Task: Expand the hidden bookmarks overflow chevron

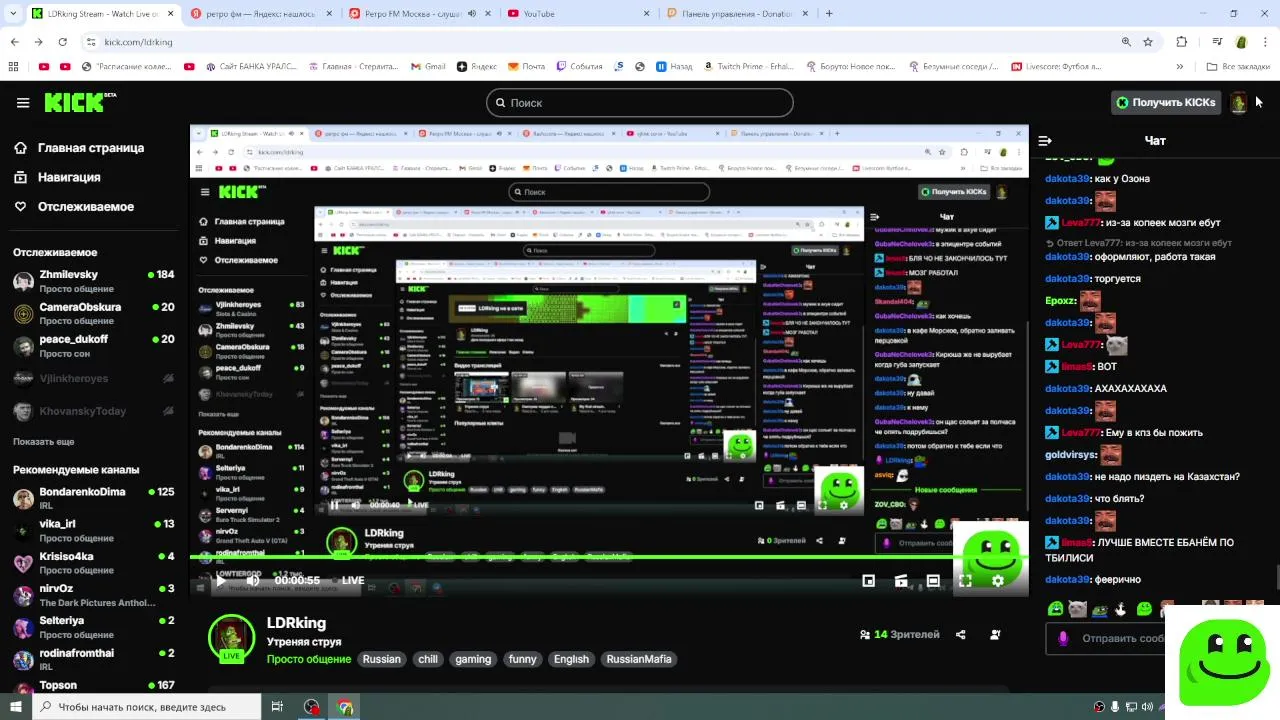Action: 1180,66
